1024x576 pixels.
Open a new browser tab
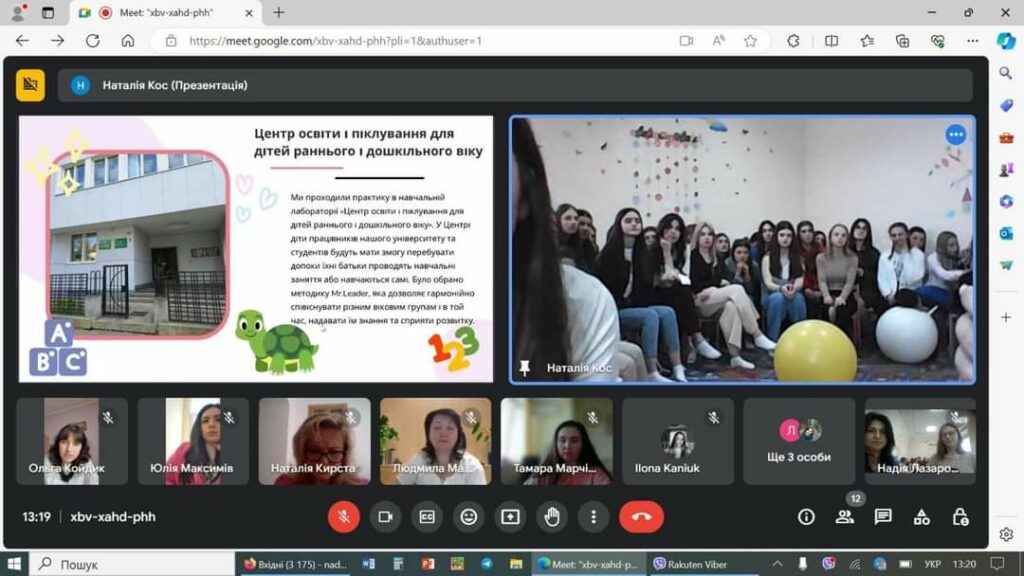click(x=279, y=12)
